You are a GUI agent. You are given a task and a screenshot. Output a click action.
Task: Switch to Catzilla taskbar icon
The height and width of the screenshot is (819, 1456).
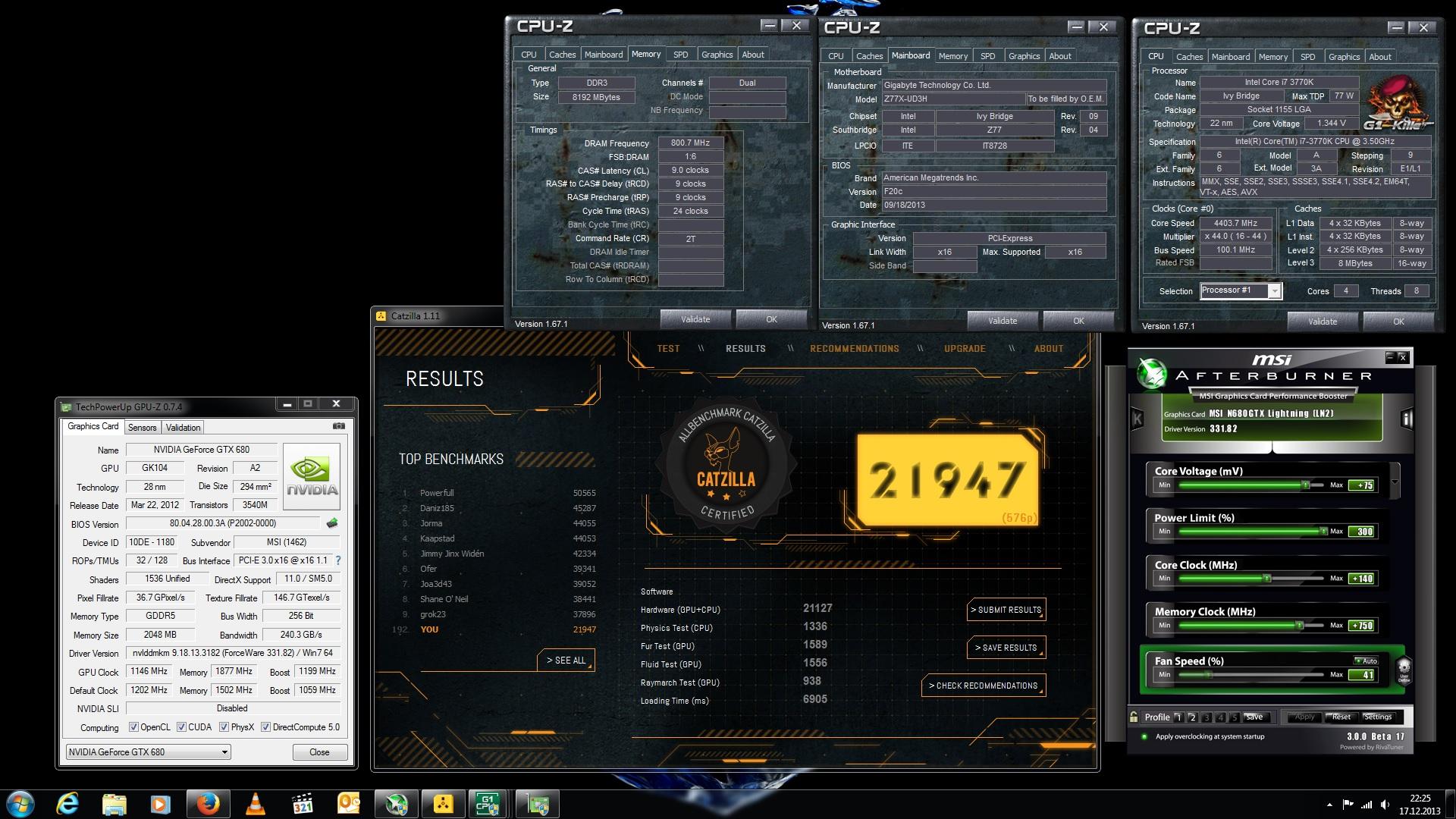[444, 804]
